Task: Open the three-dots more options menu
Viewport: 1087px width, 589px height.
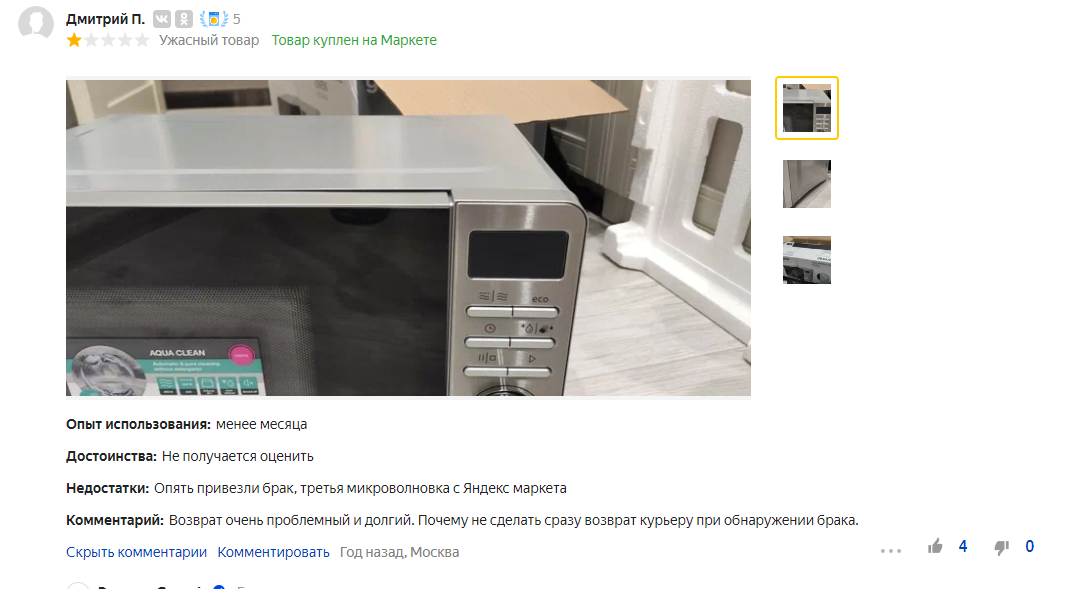Action: pos(891,551)
